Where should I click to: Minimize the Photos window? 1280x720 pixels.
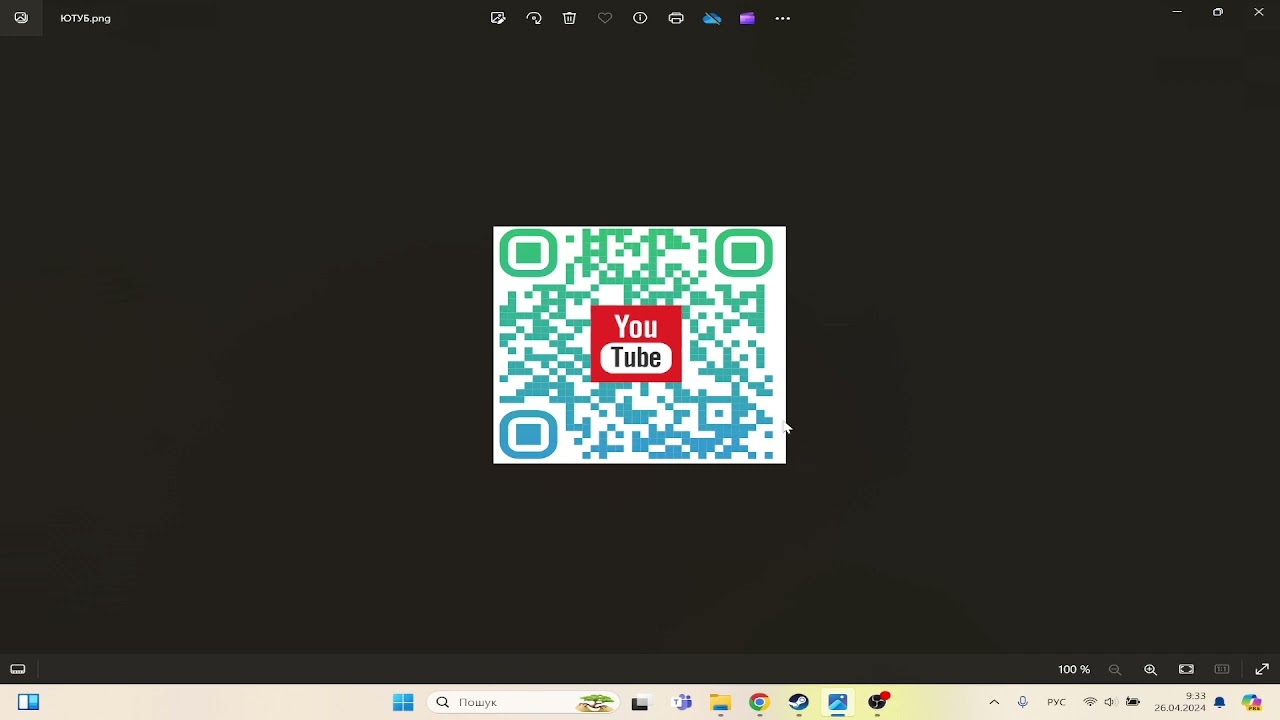1177,12
